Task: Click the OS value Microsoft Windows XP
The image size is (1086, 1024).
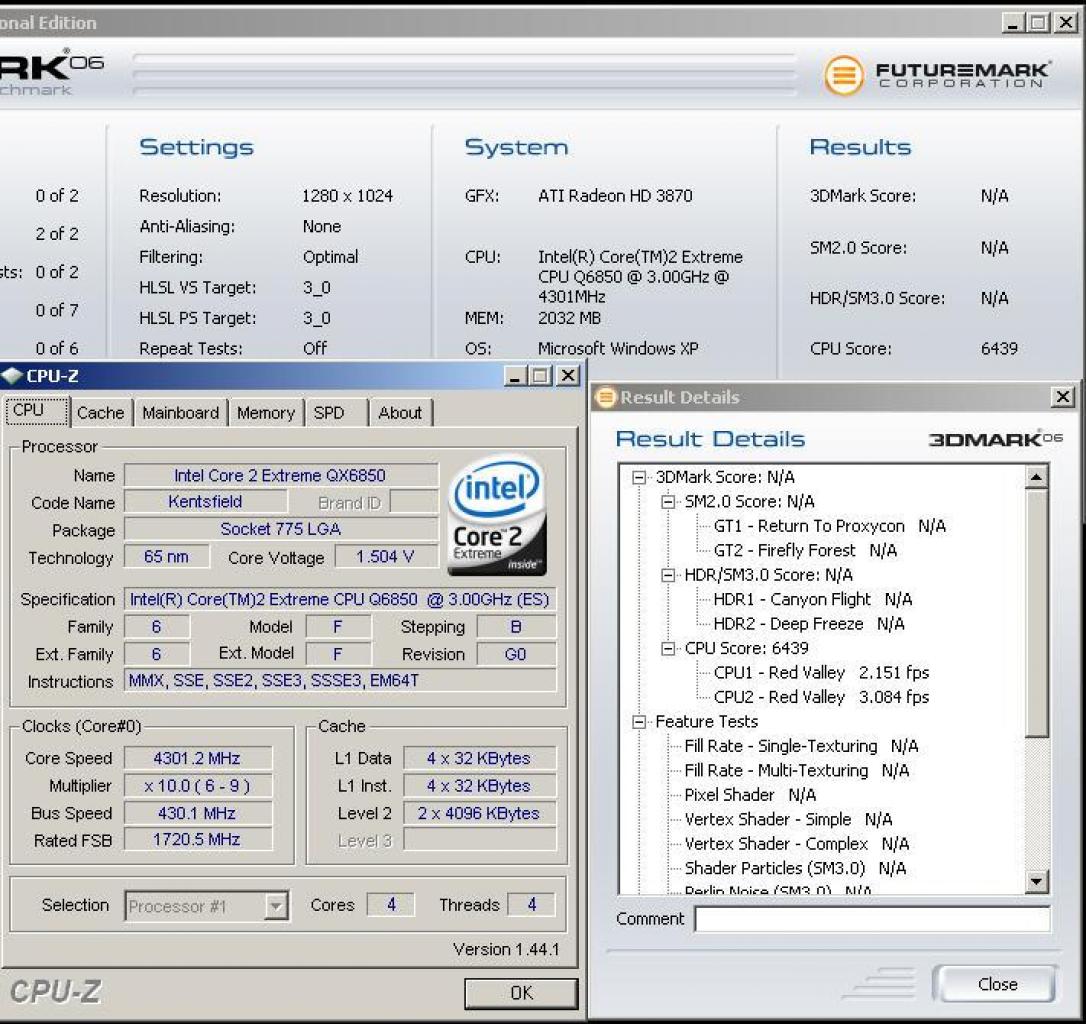Action: [x=618, y=348]
